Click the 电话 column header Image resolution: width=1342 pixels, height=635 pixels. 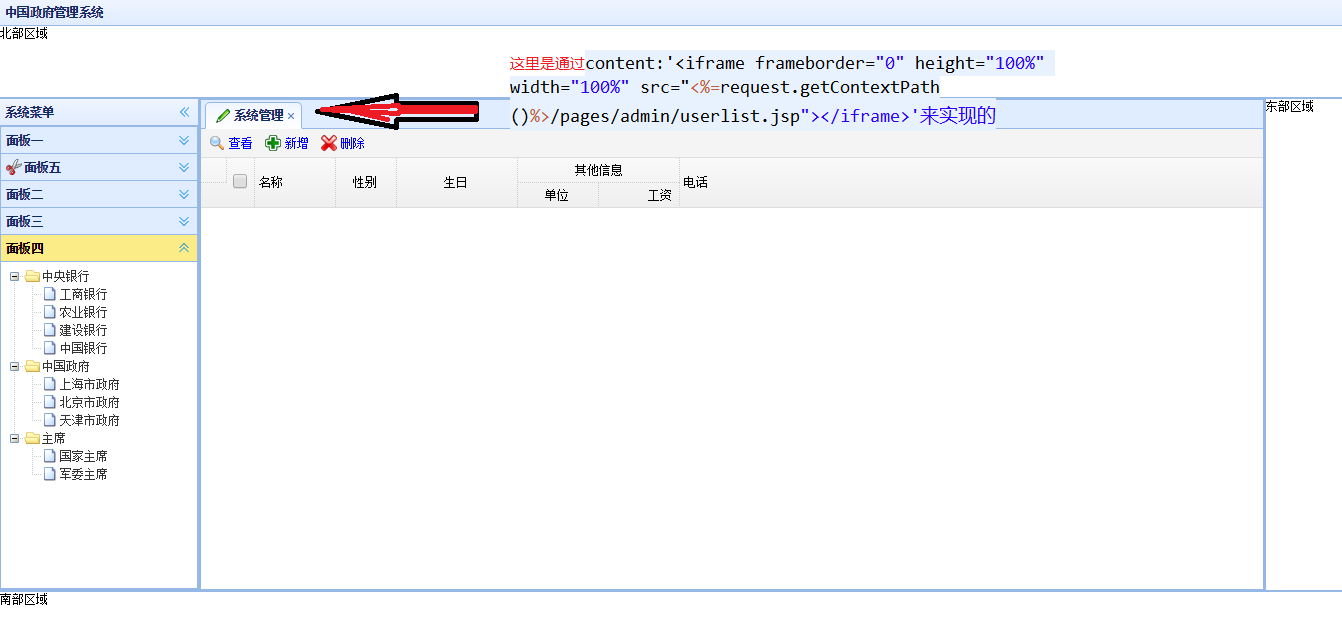tap(695, 182)
